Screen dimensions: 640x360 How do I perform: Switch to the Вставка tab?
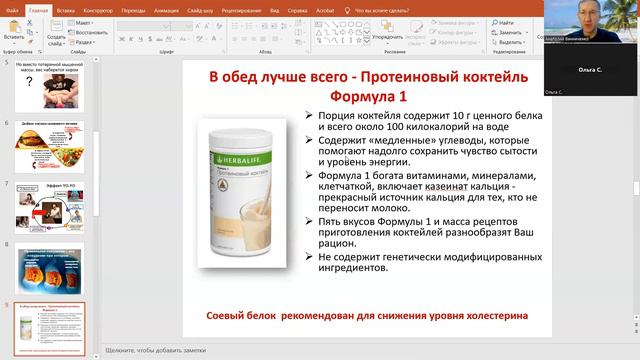tap(66, 10)
